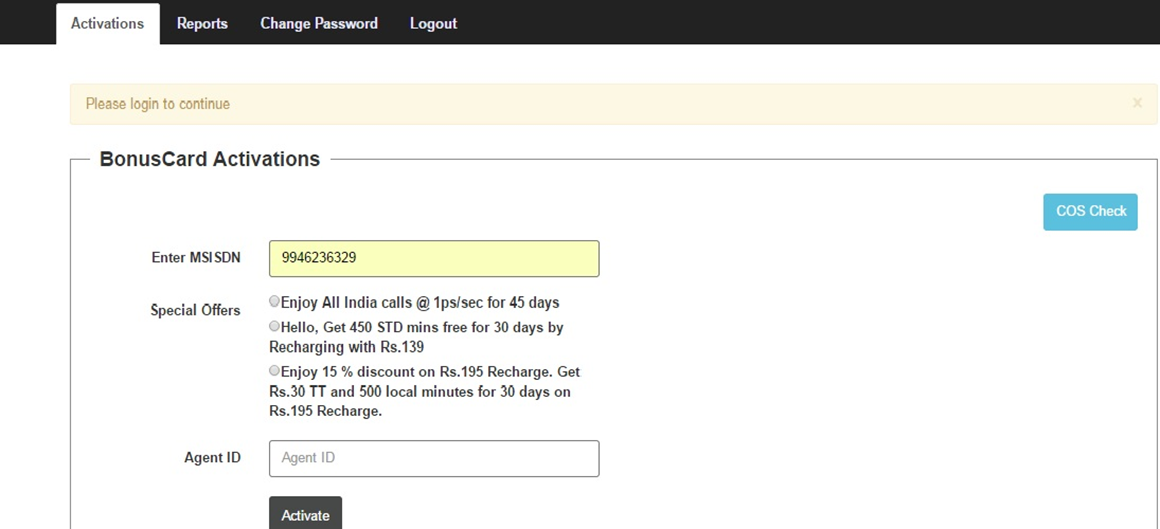
Task: Log out using the Logout link
Action: (434, 24)
